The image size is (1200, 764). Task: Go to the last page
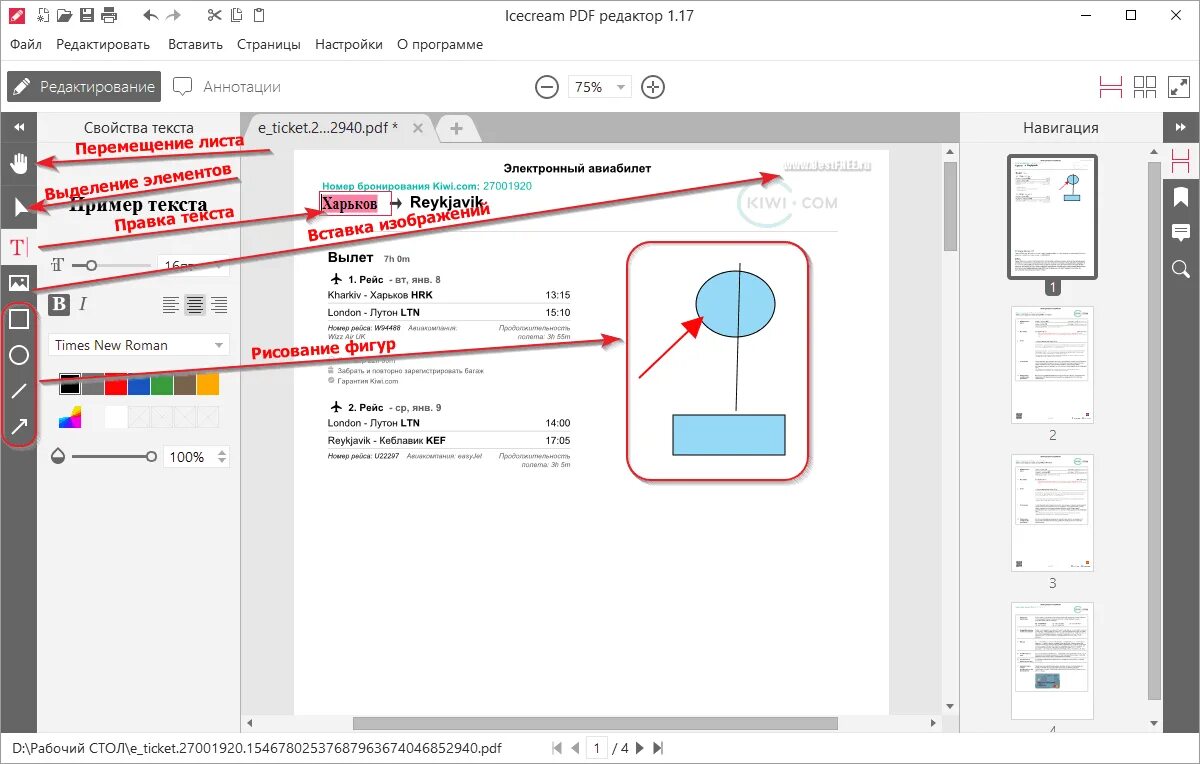[656, 748]
